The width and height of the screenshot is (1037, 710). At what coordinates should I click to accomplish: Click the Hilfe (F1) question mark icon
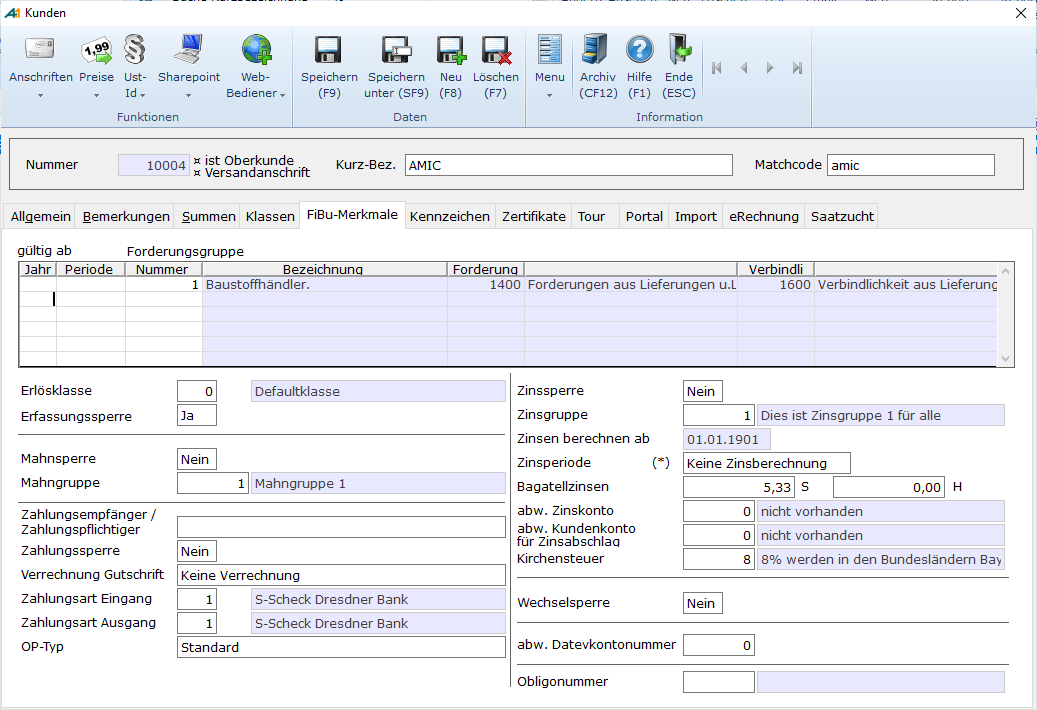(640, 50)
